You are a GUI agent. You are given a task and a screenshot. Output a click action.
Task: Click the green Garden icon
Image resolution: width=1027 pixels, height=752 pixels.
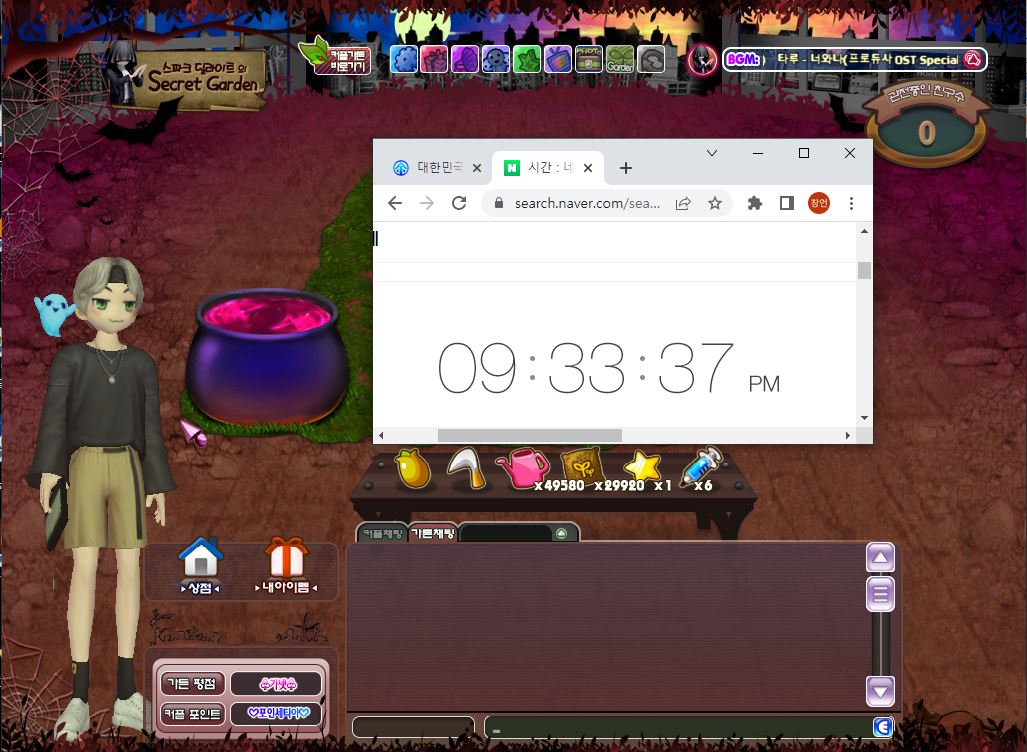pyautogui.click(x=620, y=60)
